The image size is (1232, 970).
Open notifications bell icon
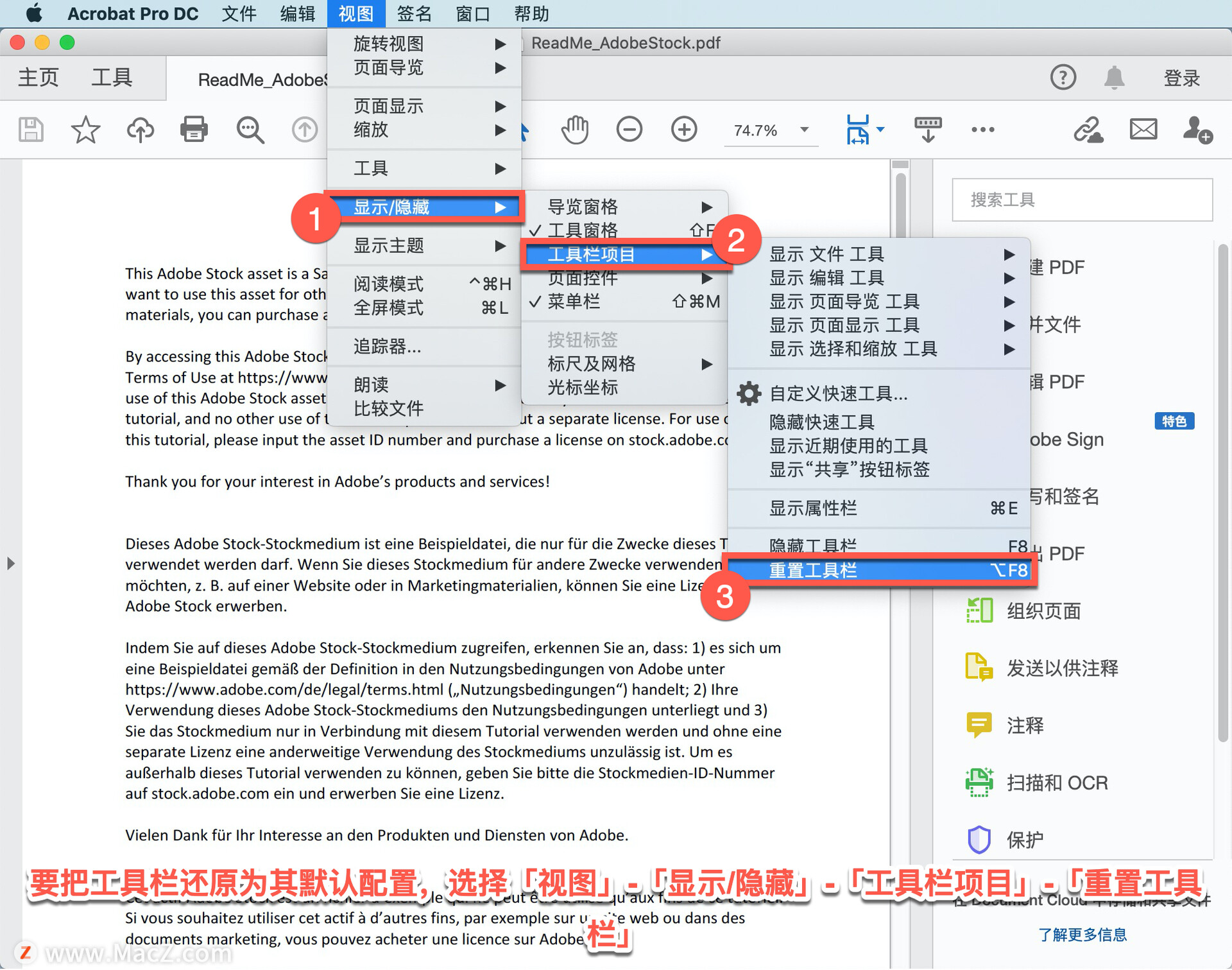1115,78
